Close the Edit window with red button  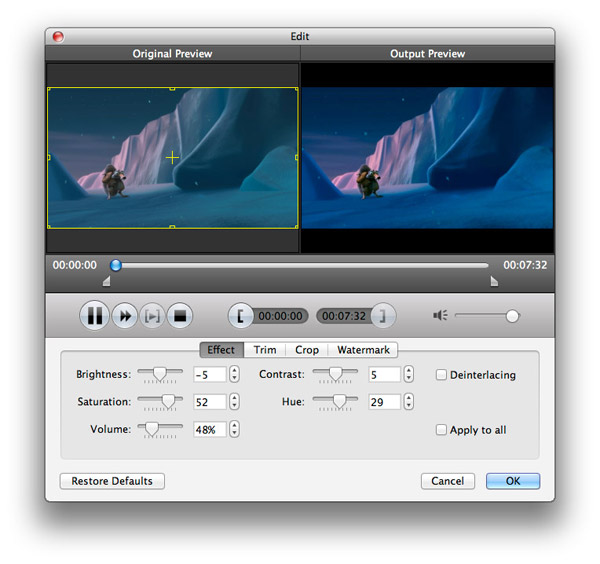point(58,37)
